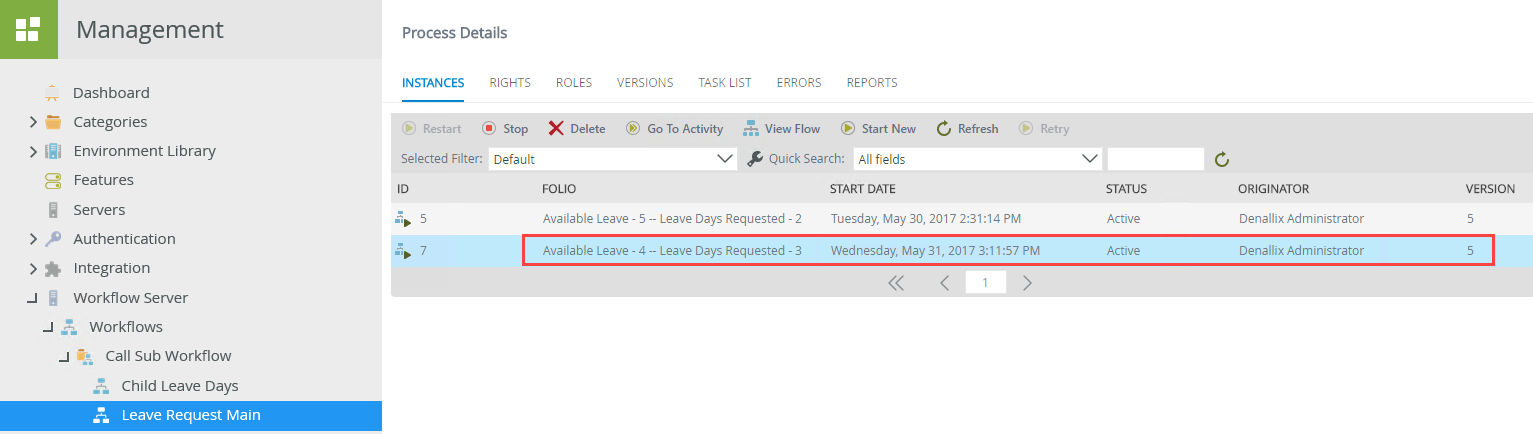
Task: Select Dashboard in the navigation tree
Action: click(x=111, y=93)
